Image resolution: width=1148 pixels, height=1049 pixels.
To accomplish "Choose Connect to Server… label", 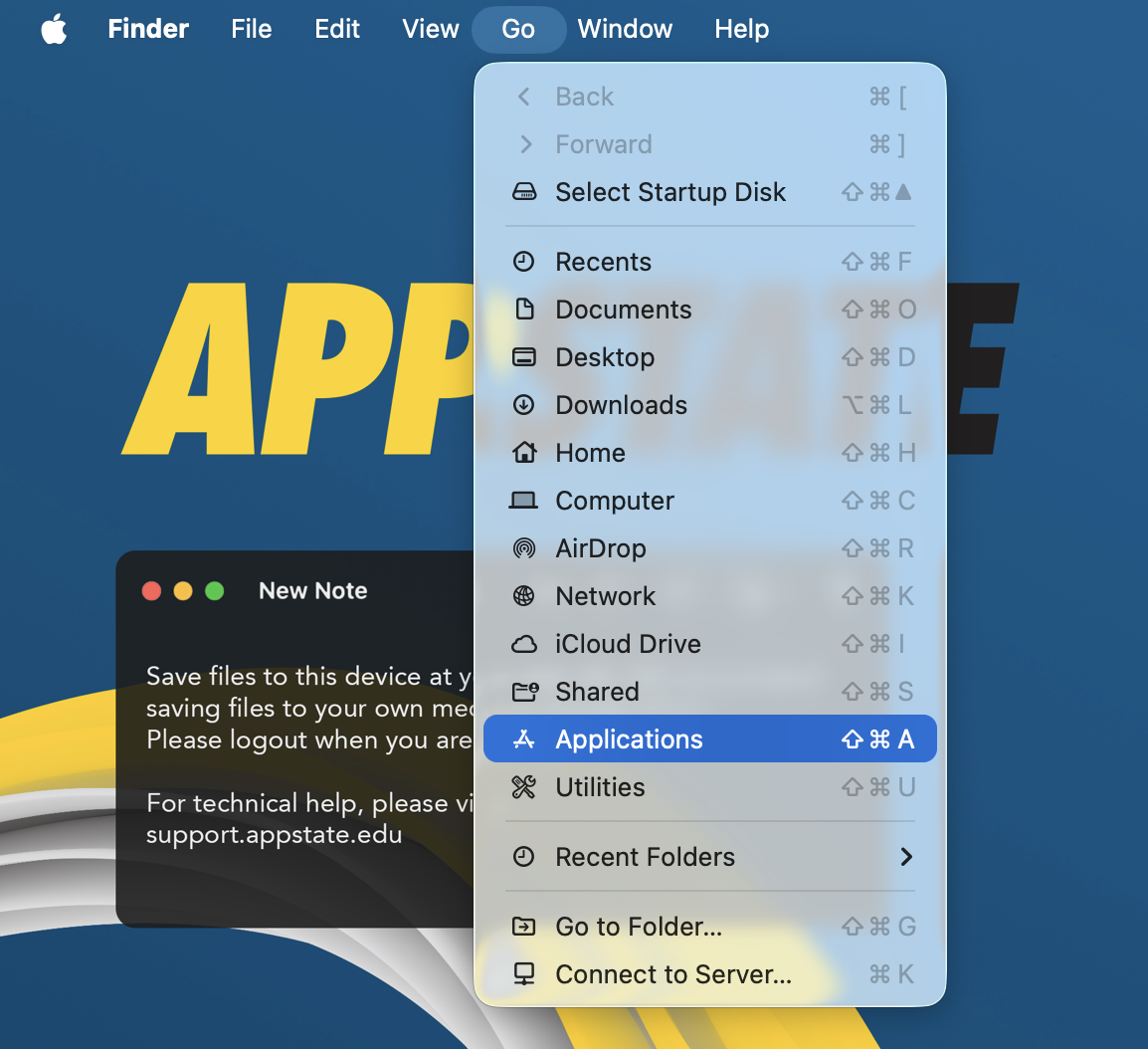I will tap(673, 974).
